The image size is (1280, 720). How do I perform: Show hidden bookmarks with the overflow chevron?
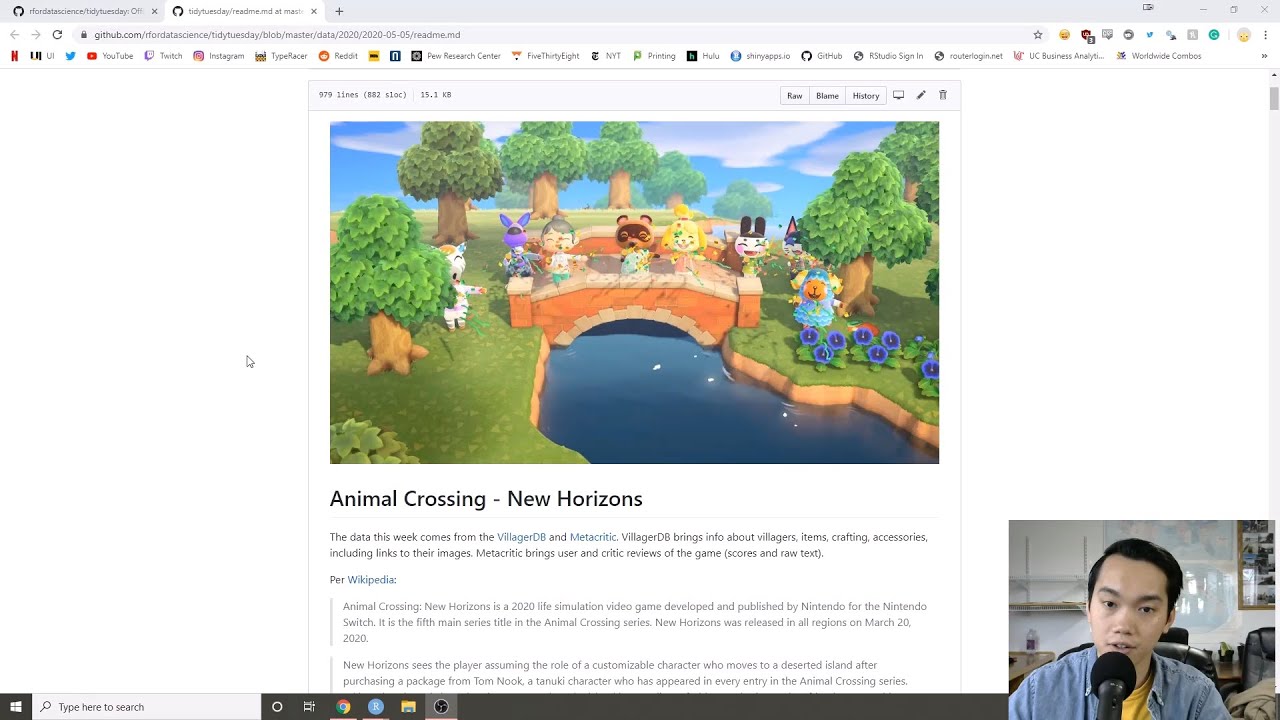(x=1265, y=56)
